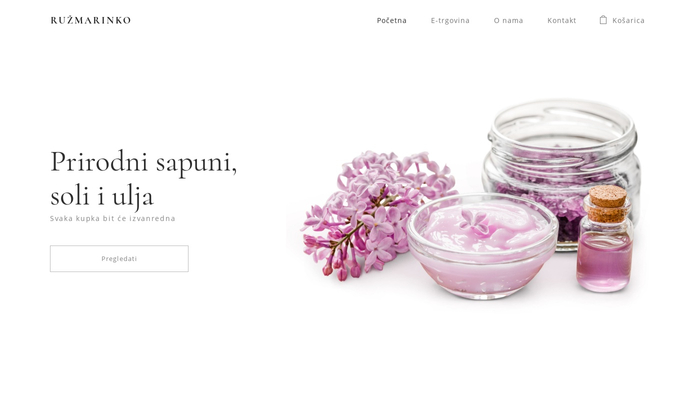Click the Košarica text label
Screen dimensions: 700x400
628,21
